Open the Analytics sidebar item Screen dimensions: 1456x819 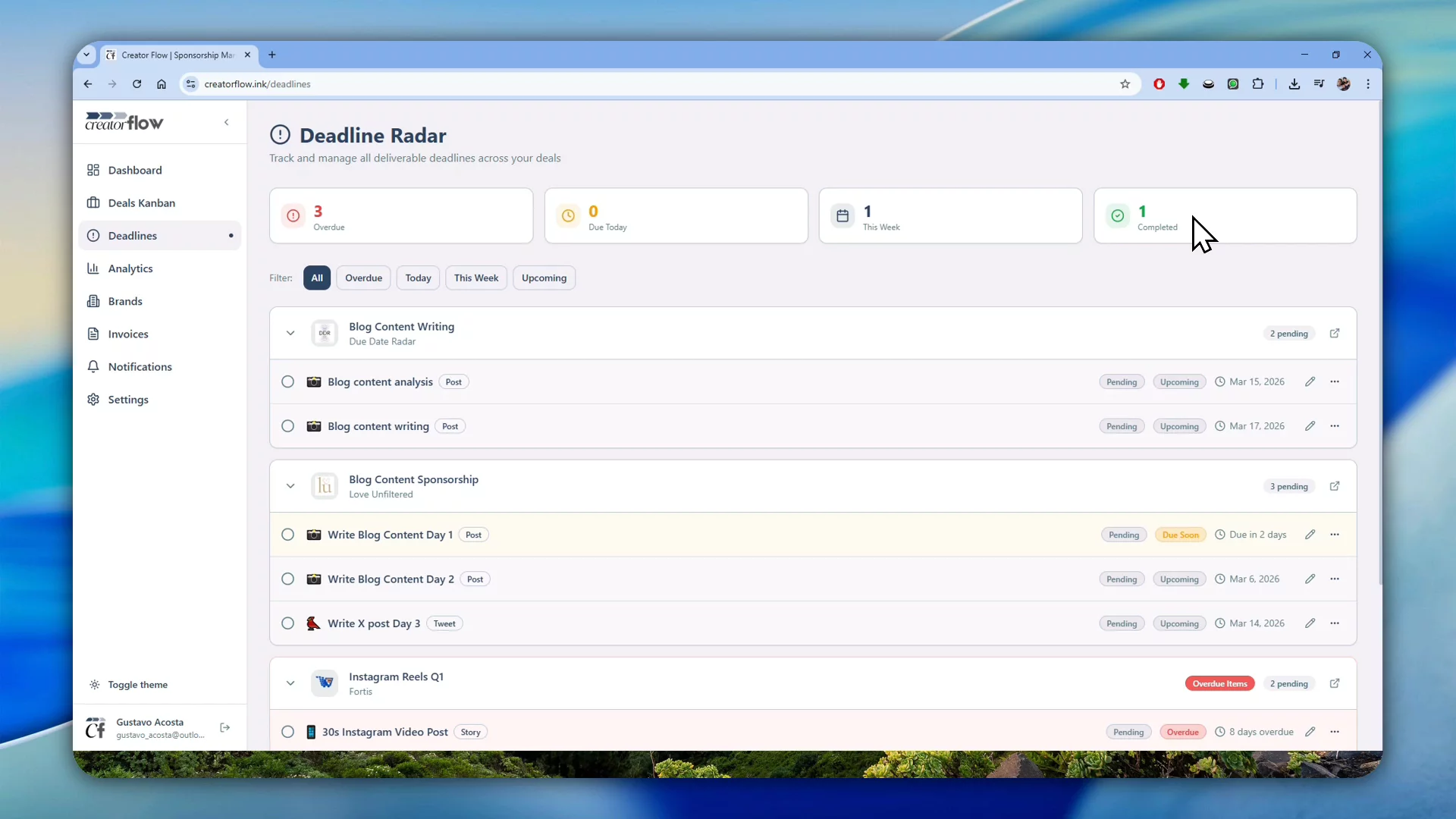(x=130, y=268)
